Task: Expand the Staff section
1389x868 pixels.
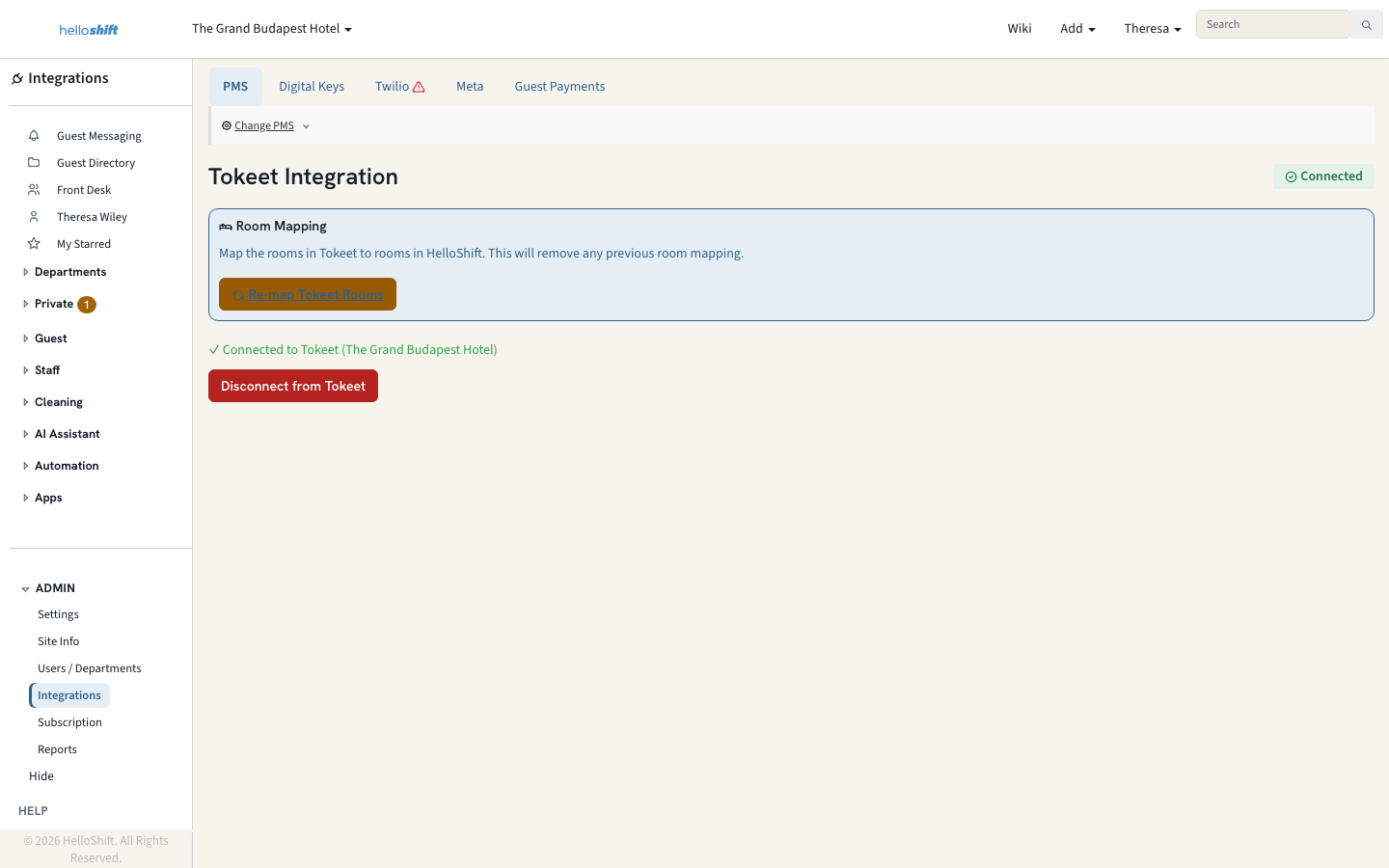Action: coord(26,370)
